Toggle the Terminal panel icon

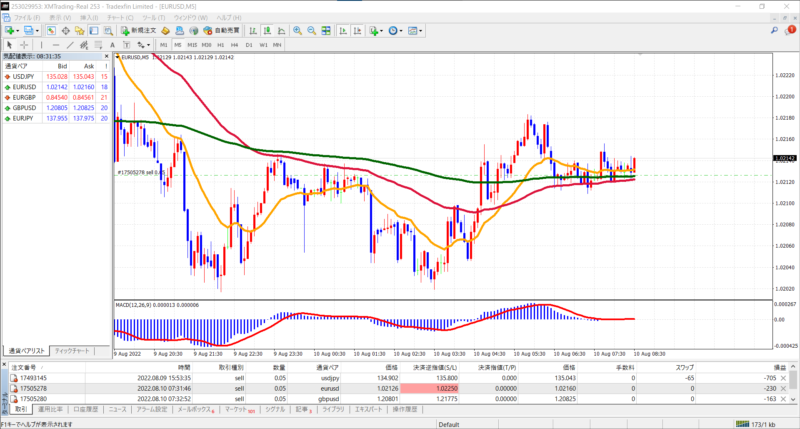94,31
